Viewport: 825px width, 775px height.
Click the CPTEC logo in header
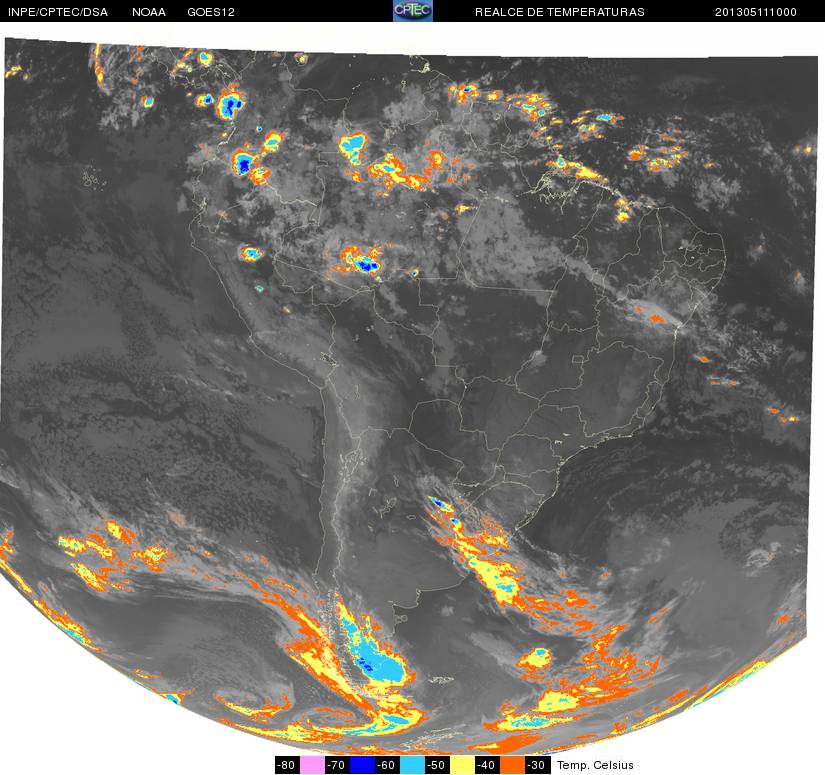(x=412, y=11)
